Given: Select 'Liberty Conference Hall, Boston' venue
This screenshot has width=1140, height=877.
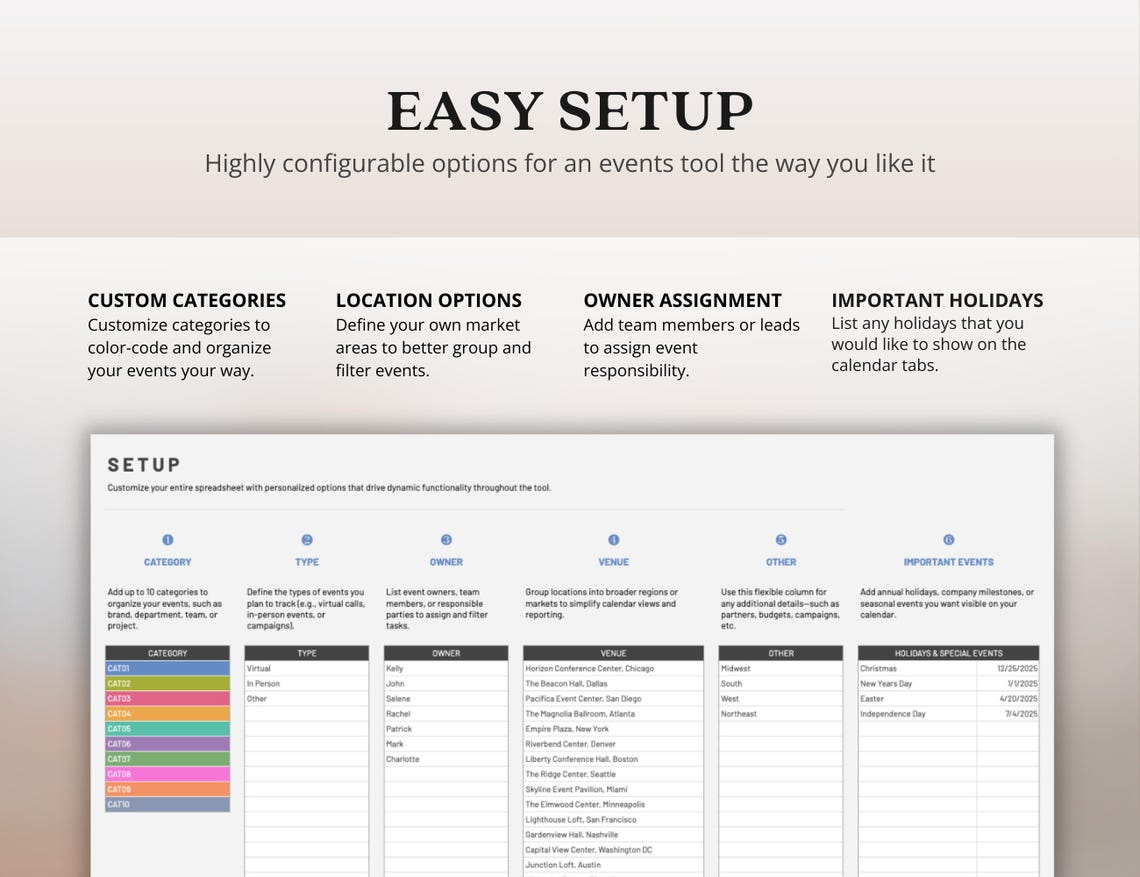Looking at the screenshot, I should click(614, 759).
